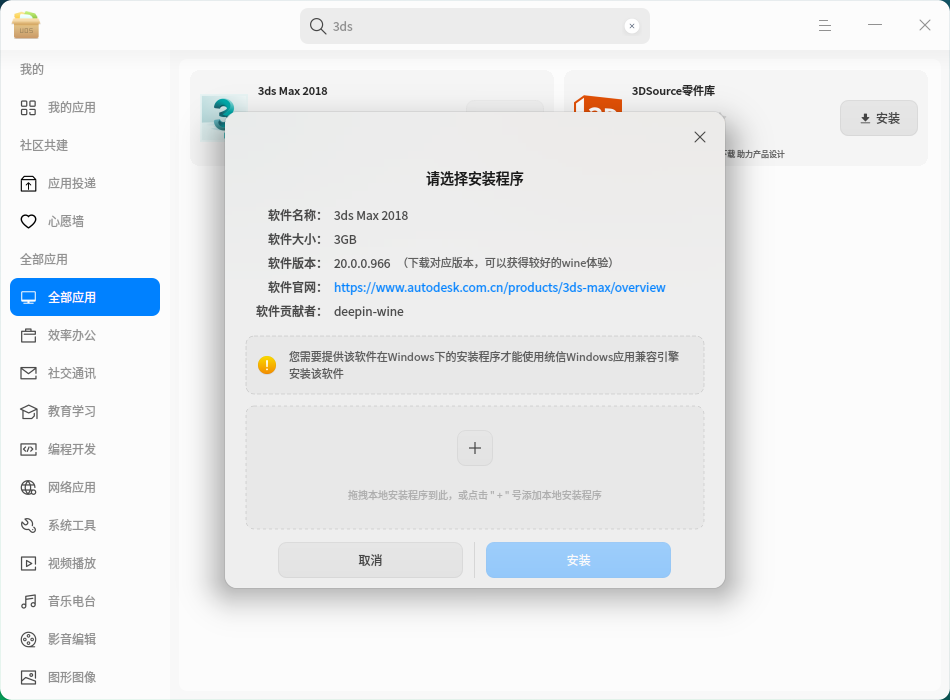The image size is (950, 700).
Task: Click the 我的 section heading
Action: click(x=32, y=70)
